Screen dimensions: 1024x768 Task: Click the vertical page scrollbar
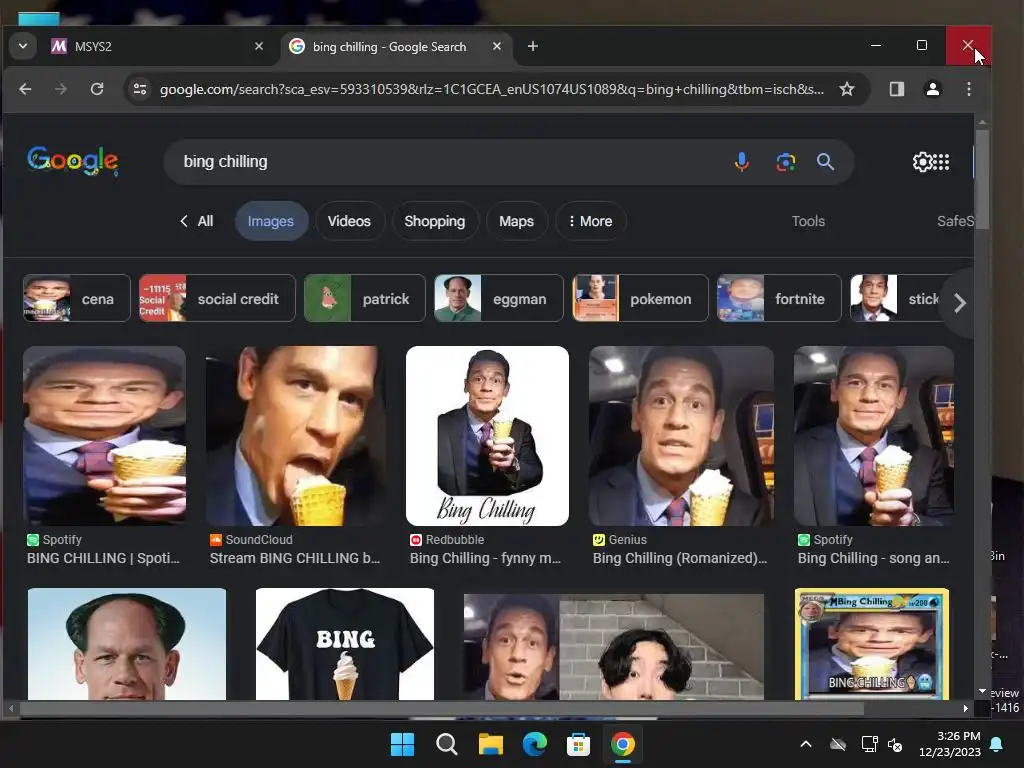click(x=982, y=180)
